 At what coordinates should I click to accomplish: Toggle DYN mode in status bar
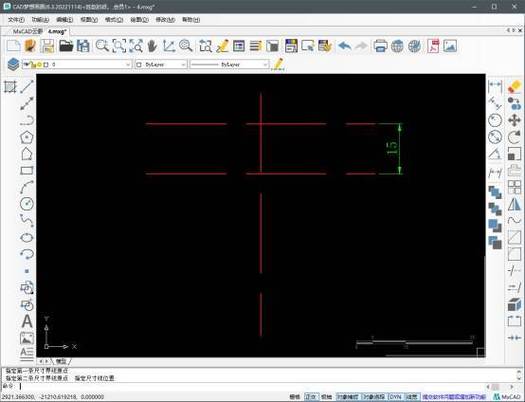395,397
